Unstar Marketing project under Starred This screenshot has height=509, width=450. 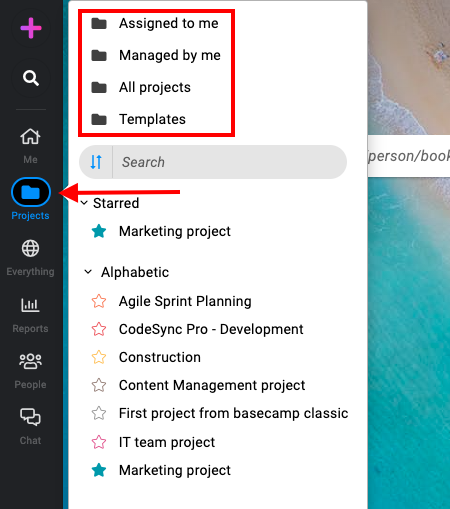[x=99, y=231]
